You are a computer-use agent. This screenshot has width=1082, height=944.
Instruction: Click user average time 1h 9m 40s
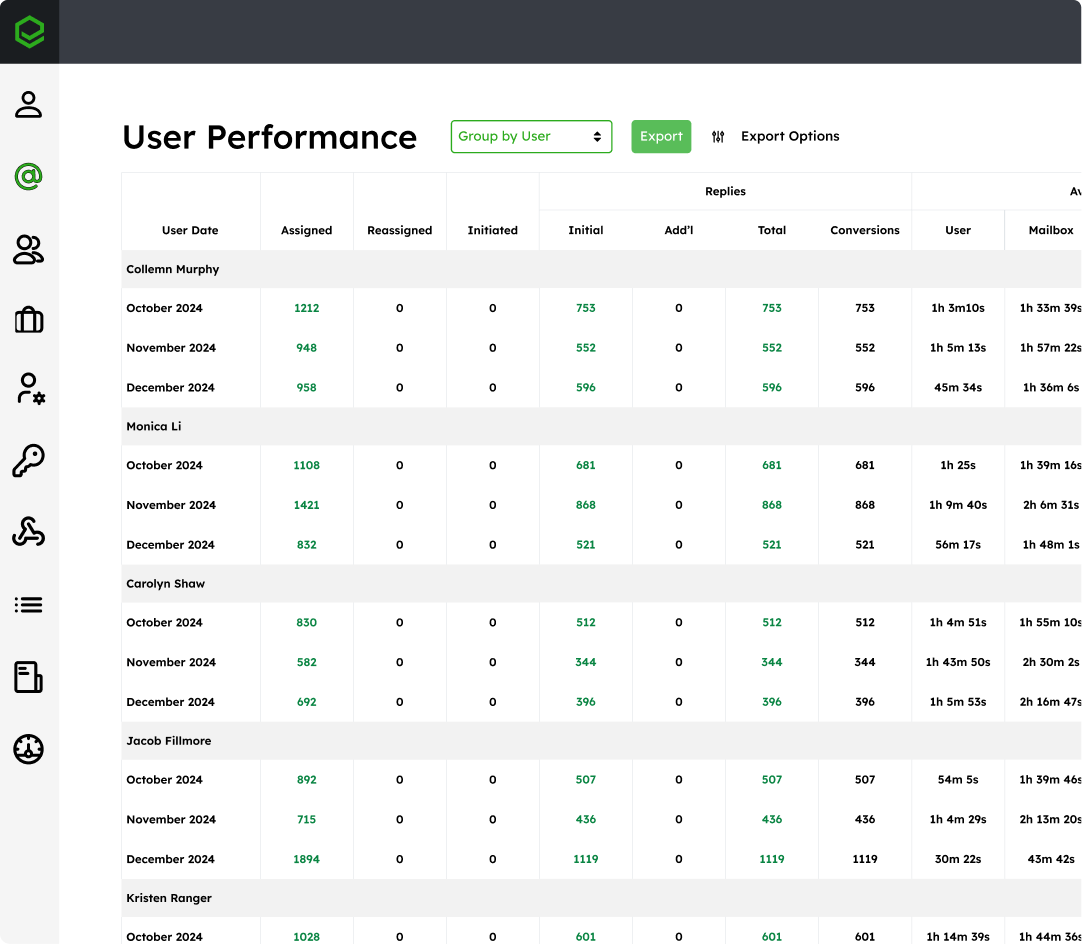(958, 505)
